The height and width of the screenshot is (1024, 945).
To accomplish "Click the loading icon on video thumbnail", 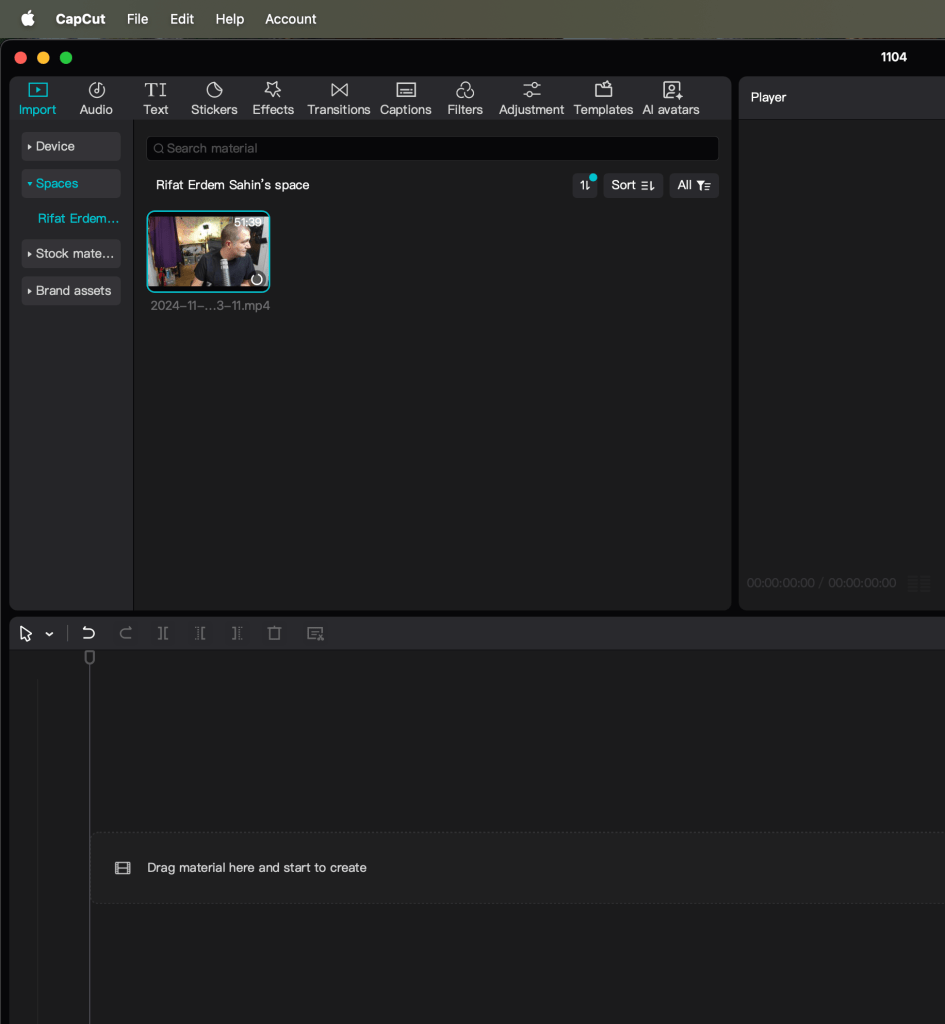I will point(257,279).
